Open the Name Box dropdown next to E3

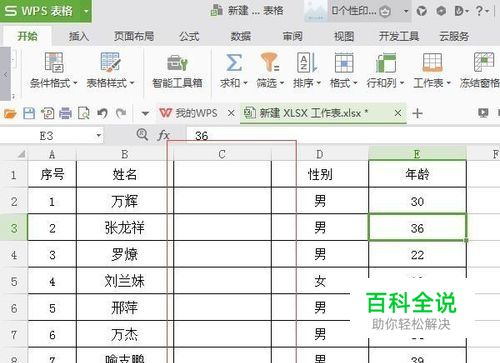coord(99,136)
